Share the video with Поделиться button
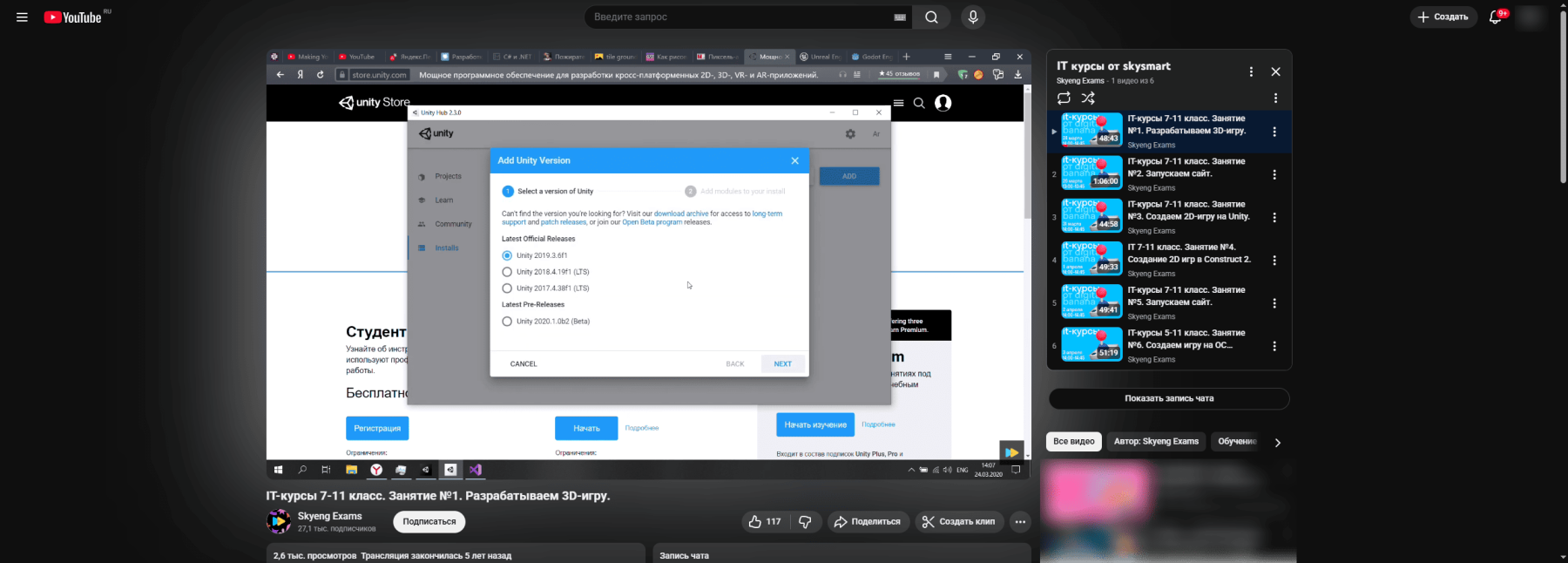 tap(868, 521)
